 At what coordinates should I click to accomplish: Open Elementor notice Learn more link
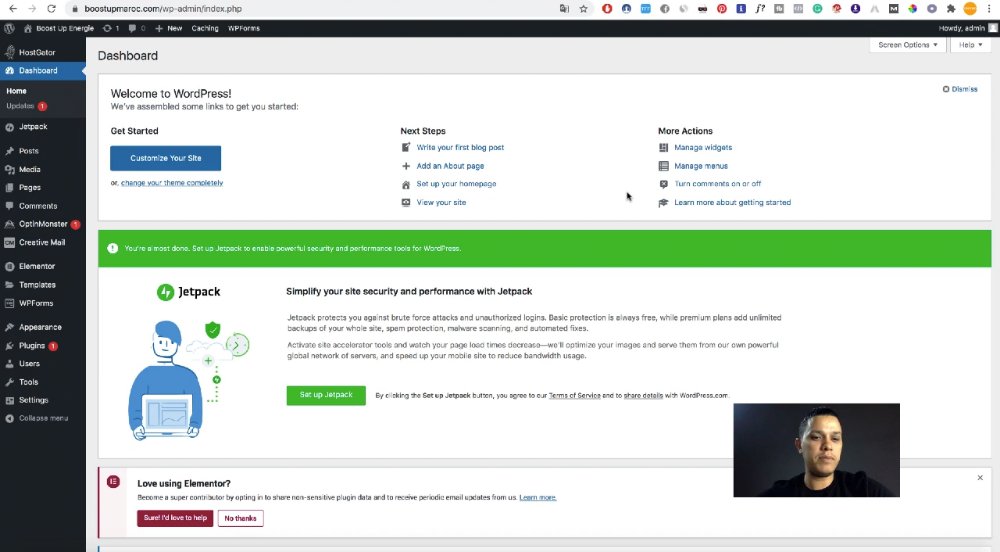tap(538, 497)
